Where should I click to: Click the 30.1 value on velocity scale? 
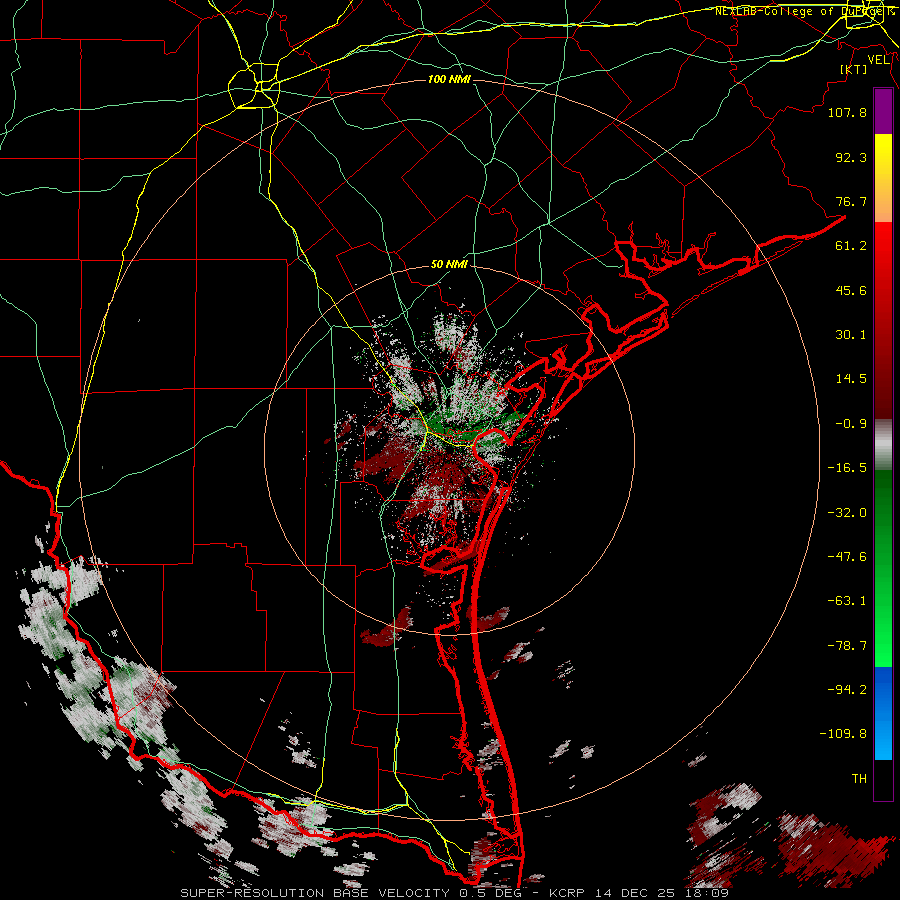tap(851, 335)
